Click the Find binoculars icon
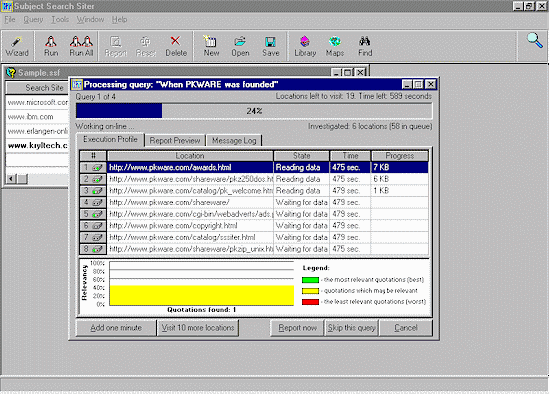 364,41
